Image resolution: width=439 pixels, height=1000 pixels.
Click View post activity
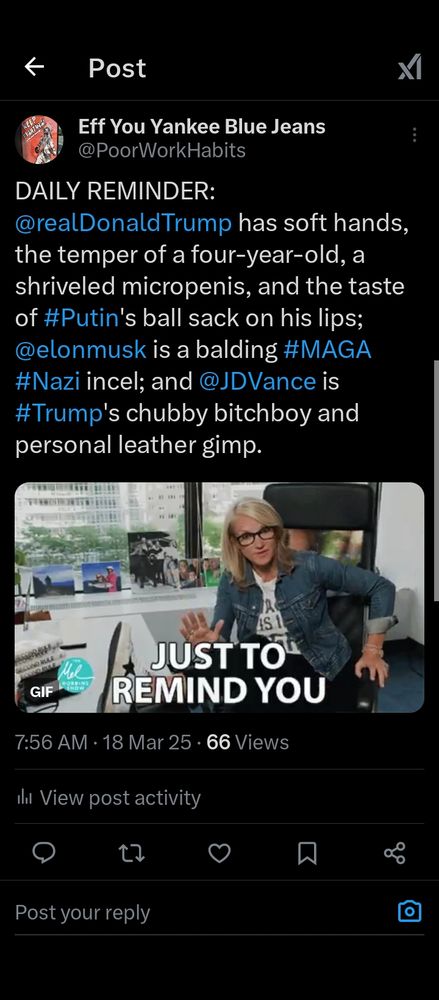coord(108,797)
